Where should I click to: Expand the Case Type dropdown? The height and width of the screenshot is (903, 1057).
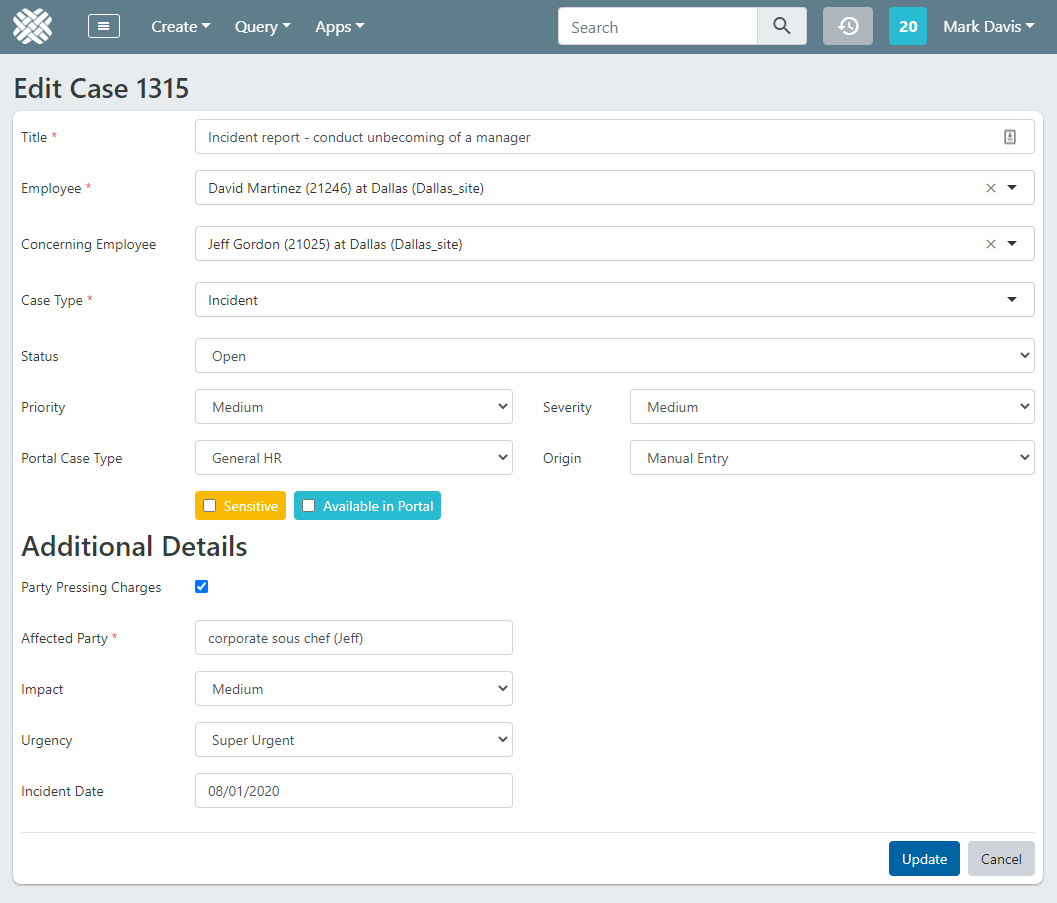pyautogui.click(x=614, y=300)
